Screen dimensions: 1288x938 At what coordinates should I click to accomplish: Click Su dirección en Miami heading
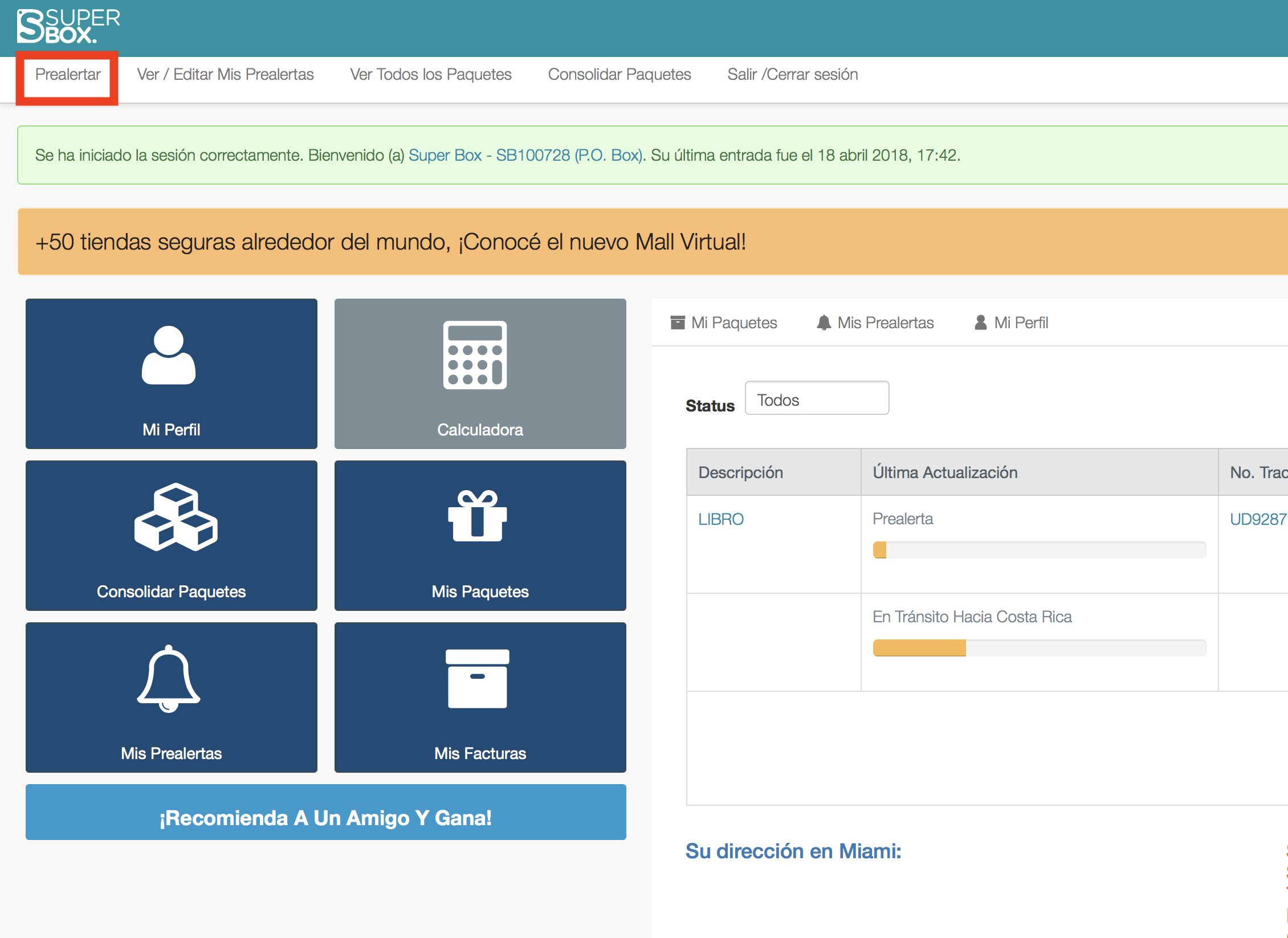point(793,851)
